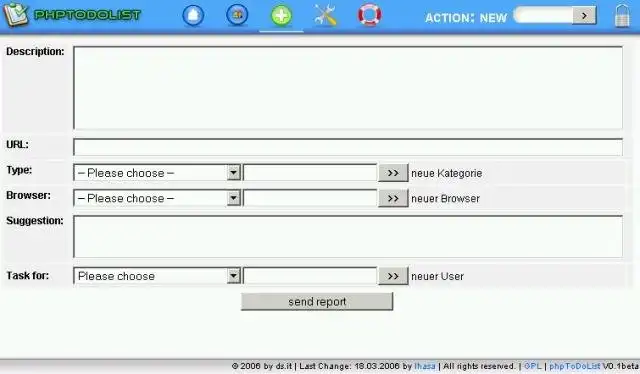Viewport: 640px width, 374px height.
Task: Click the URL input field
Action: tap(348, 147)
